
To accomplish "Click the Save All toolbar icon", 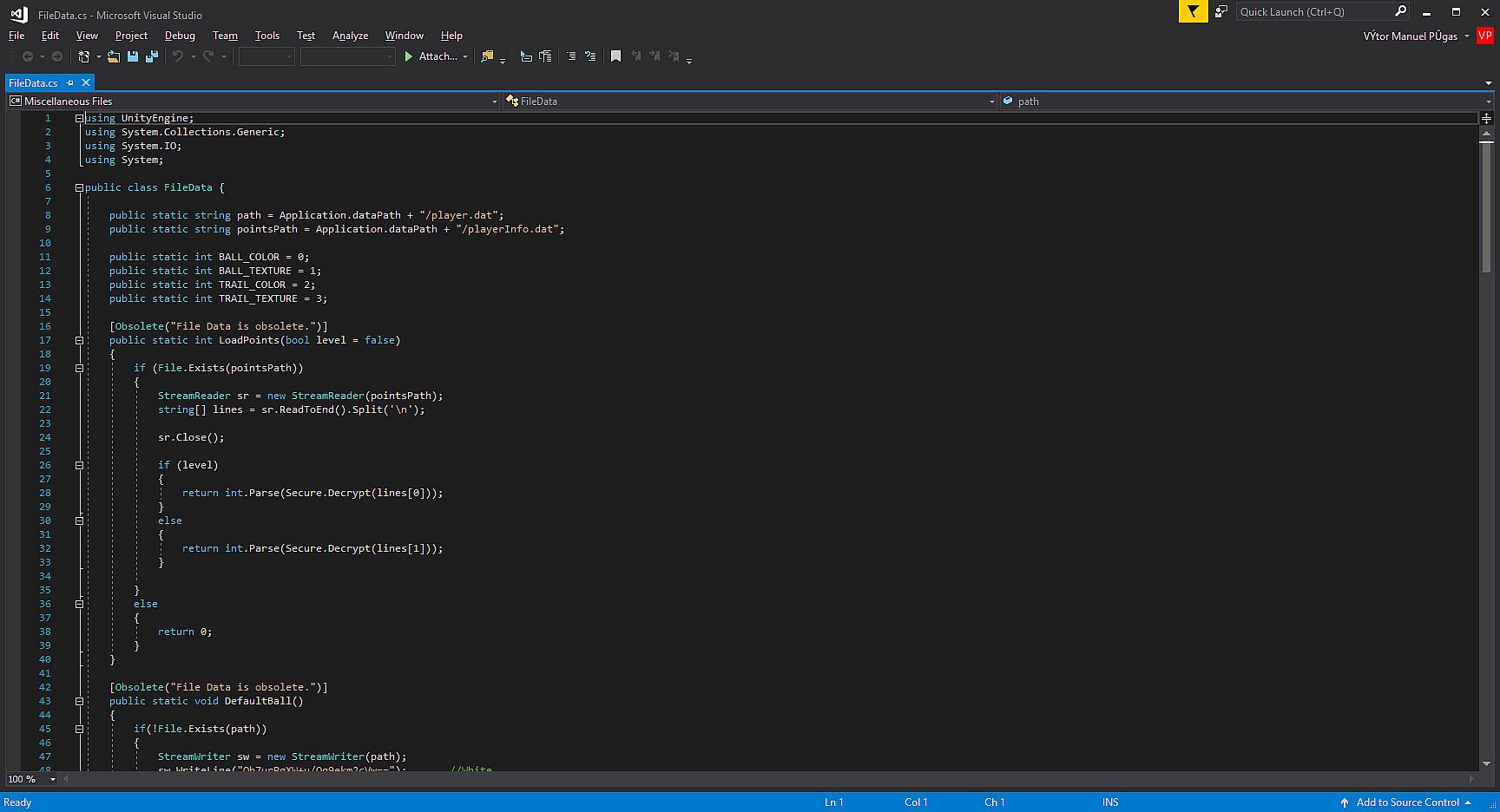I will [152, 56].
